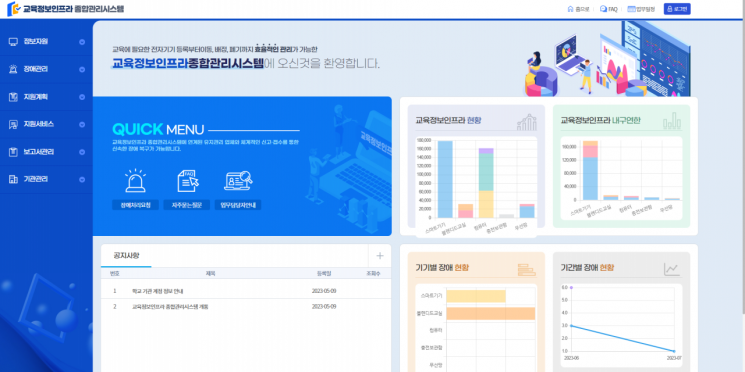745x372 pixels.
Task: Click the 로그인 button
Action: point(677,9)
